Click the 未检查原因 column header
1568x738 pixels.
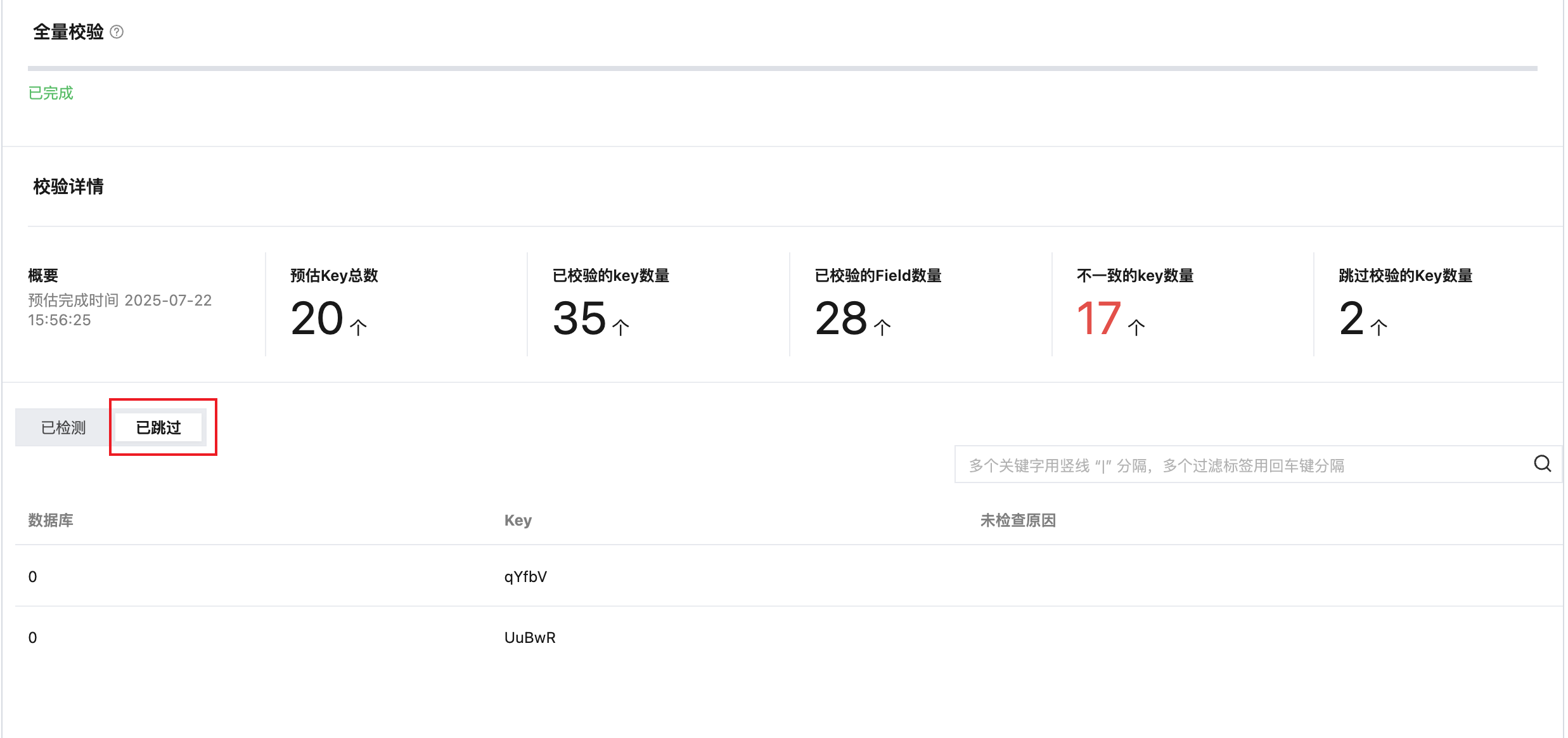coord(1018,521)
